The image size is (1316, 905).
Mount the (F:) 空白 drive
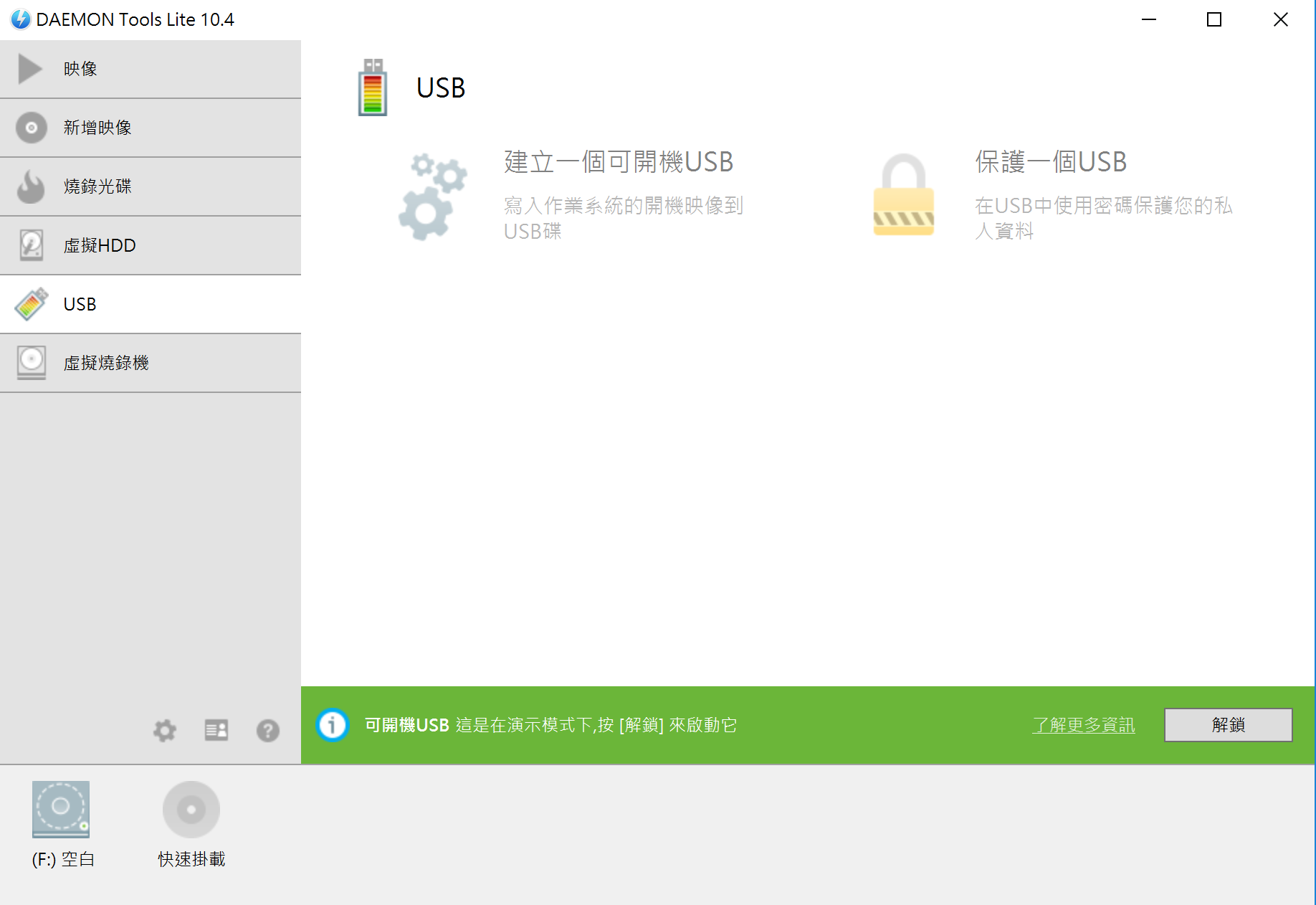61,810
